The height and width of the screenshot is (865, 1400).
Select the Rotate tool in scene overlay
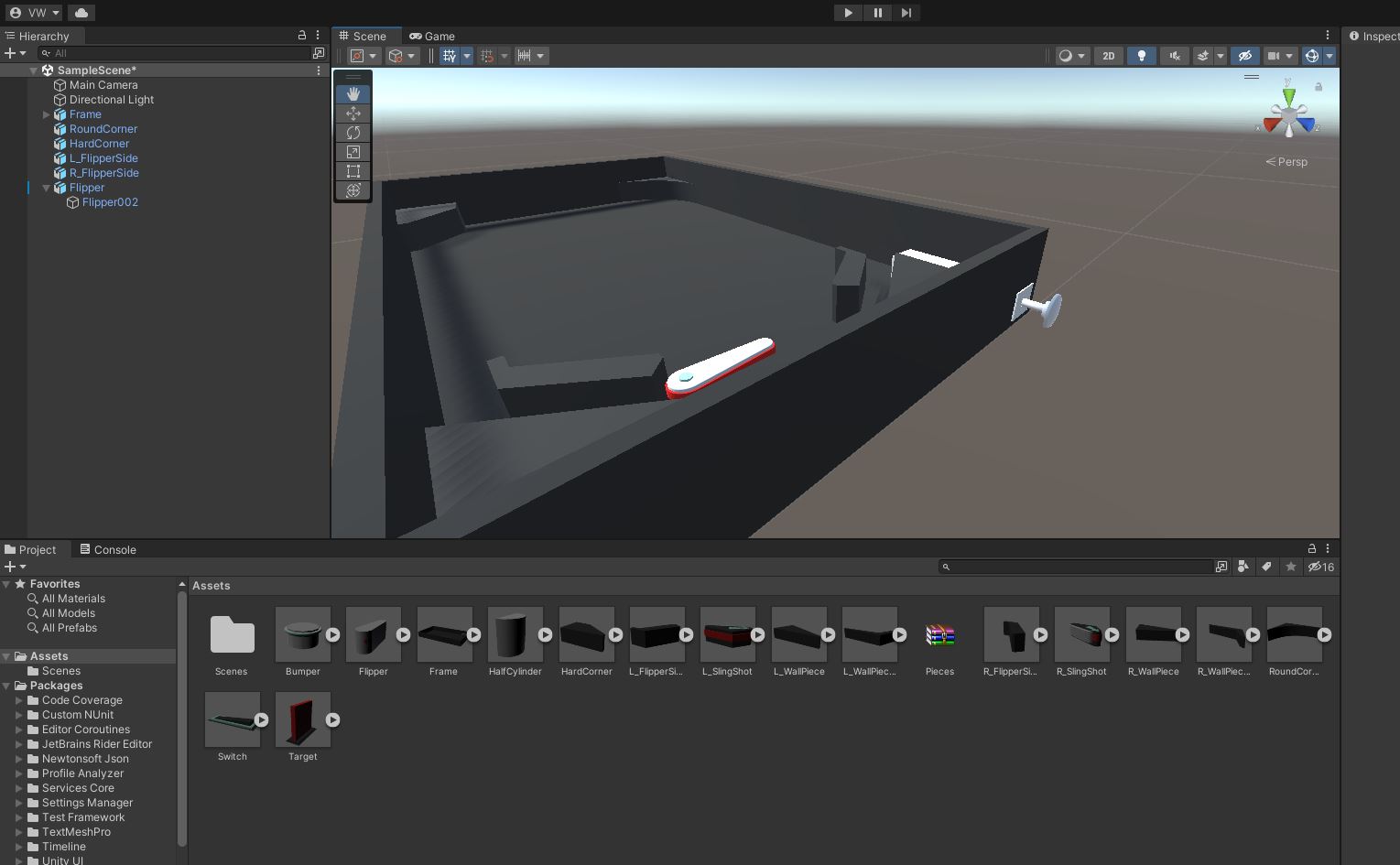[353, 133]
